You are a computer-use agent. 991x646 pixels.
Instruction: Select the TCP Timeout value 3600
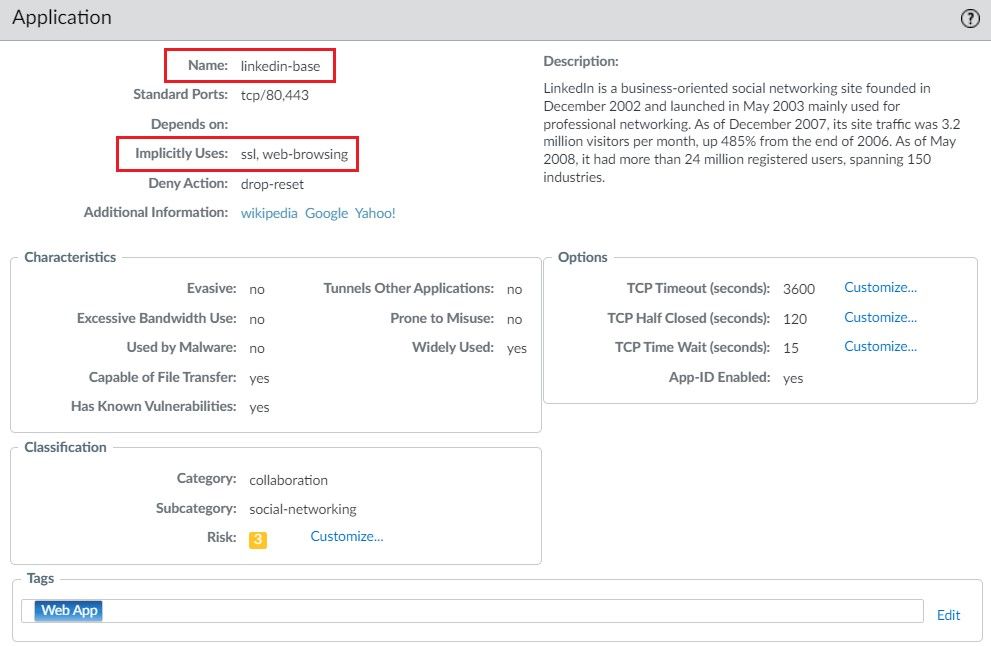799,289
